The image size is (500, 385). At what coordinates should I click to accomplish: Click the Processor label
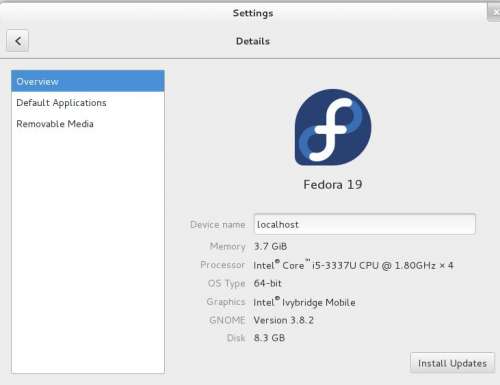click(223, 265)
